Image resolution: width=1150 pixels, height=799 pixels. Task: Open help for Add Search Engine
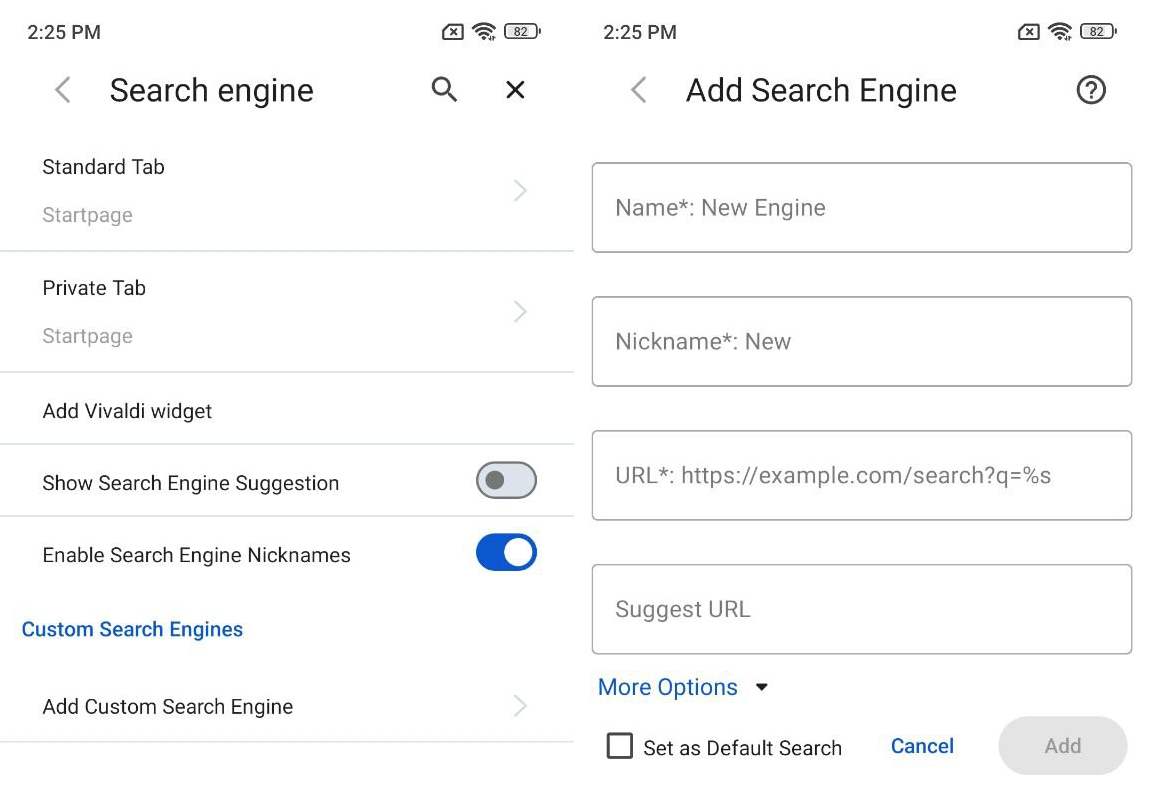(x=1091, y=90)
